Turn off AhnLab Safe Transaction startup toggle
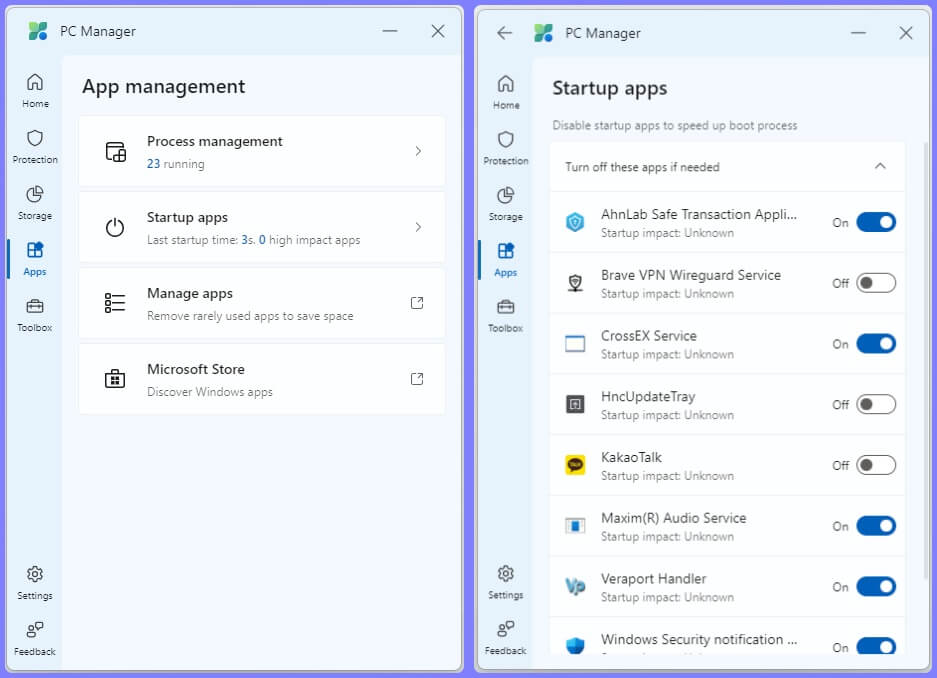 point(876,222)
